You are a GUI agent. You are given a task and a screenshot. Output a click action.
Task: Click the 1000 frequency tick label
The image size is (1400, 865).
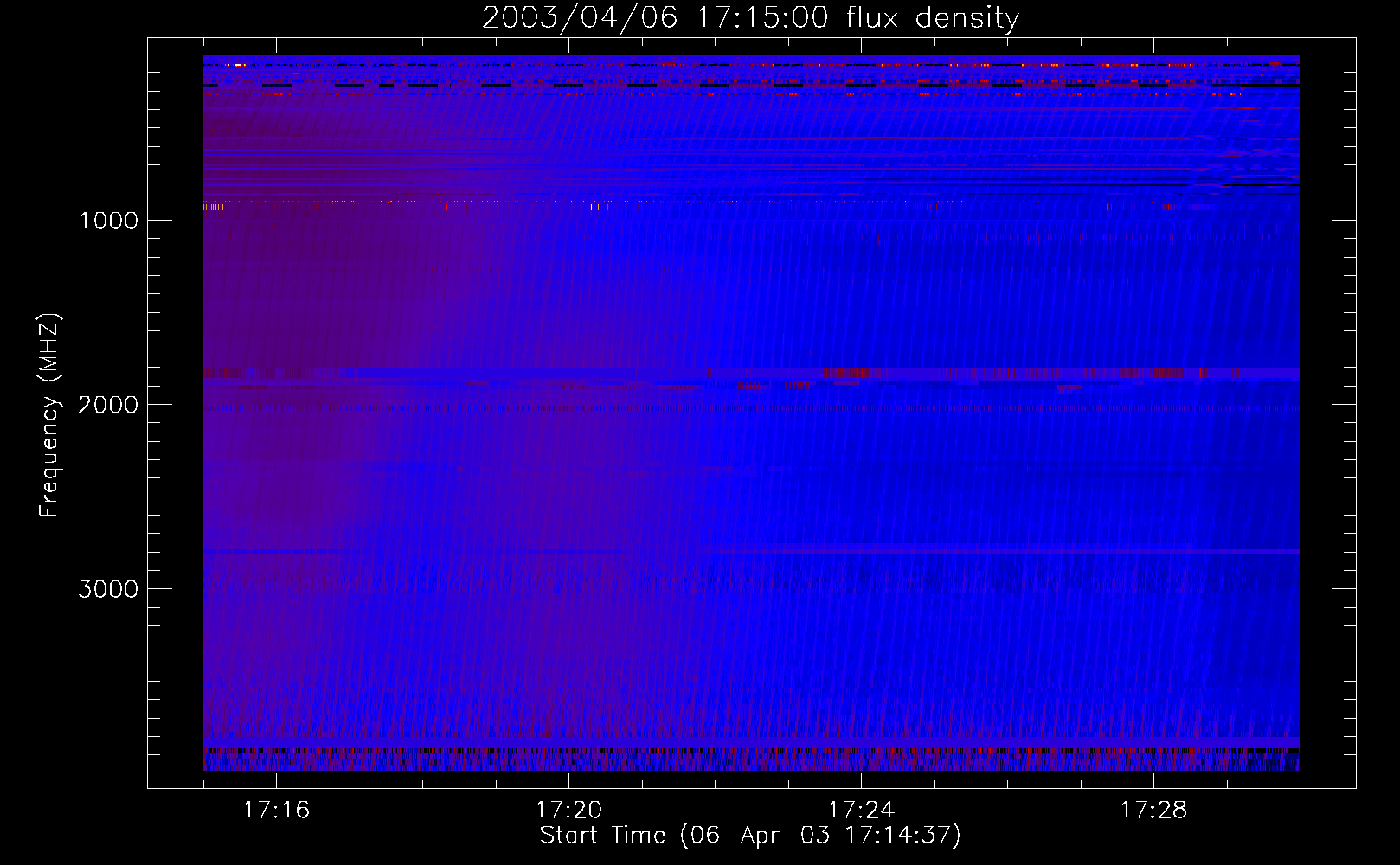[x=108, y=221]
